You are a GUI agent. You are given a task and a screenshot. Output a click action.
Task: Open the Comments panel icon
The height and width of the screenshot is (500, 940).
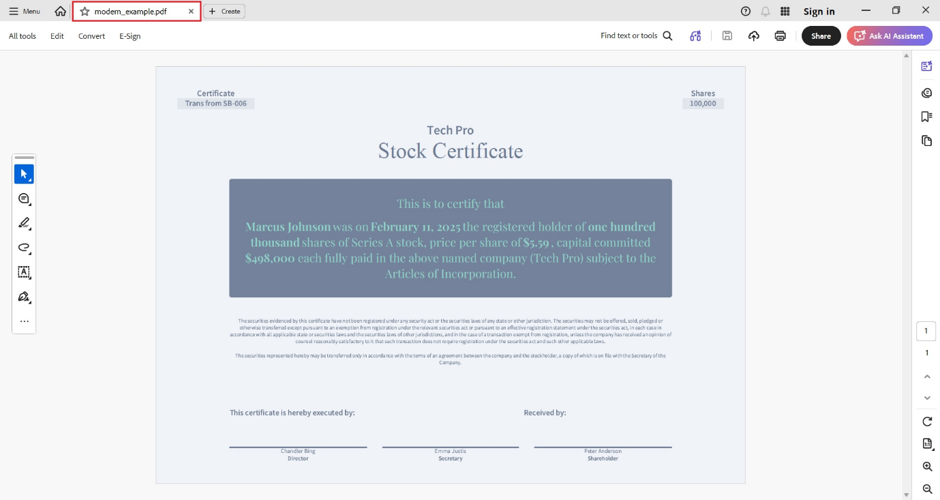point(927,92)
